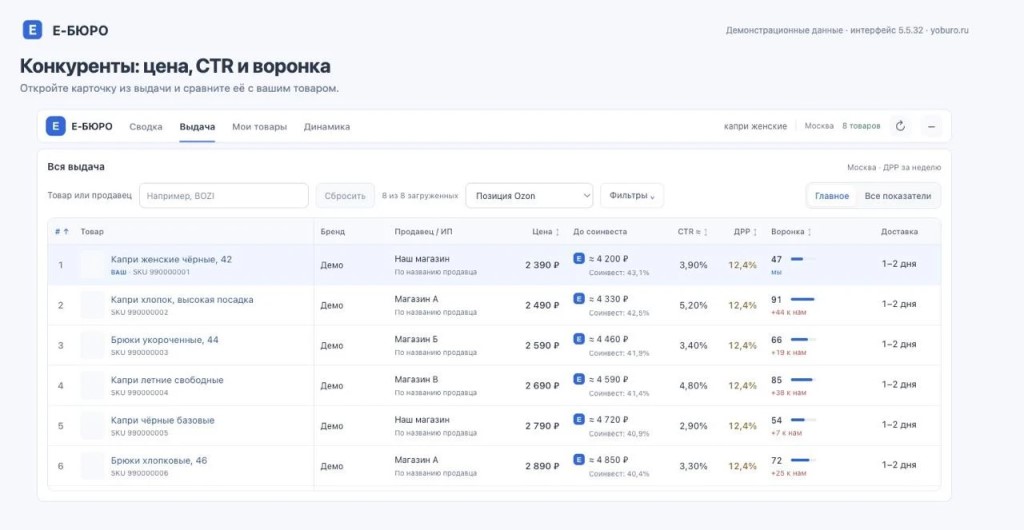This screenshot has height=530, width=1024.
Task: Open the Динамика tab
Action: pyautogui.click(x=327, y=127)
